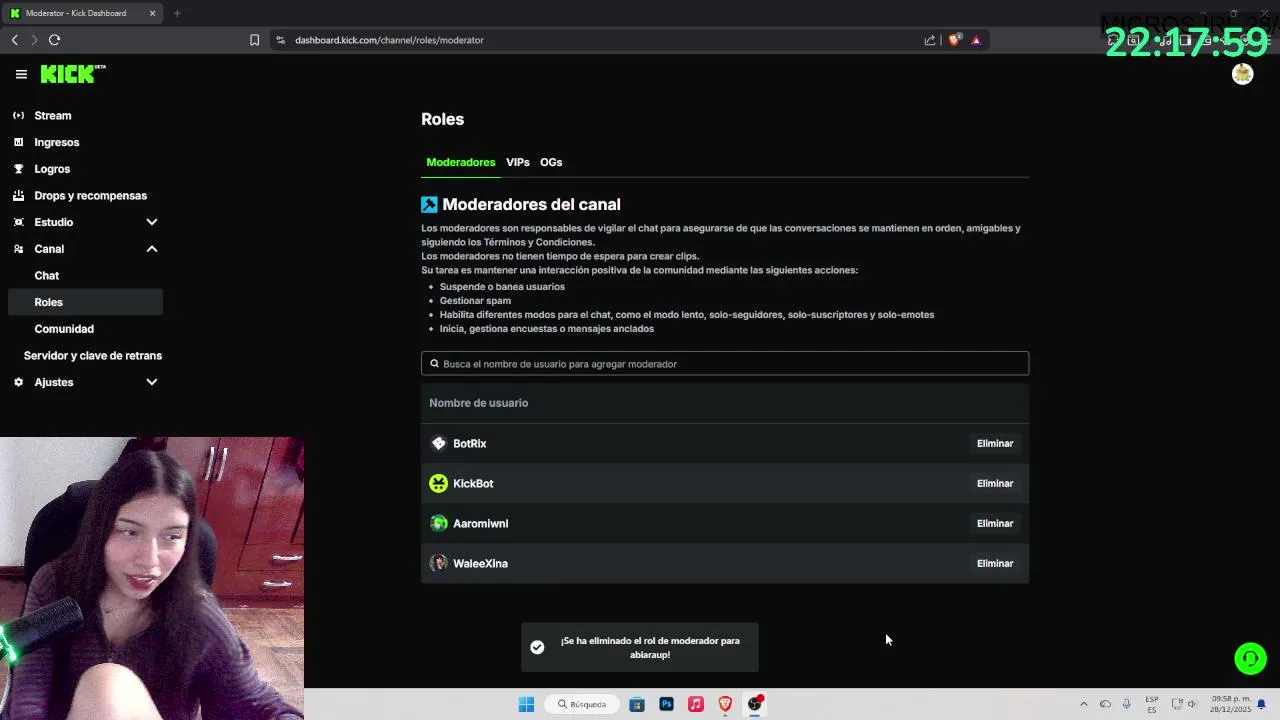
Task: Click the Stream broadcast icon
Action: [x=18, y=115]
